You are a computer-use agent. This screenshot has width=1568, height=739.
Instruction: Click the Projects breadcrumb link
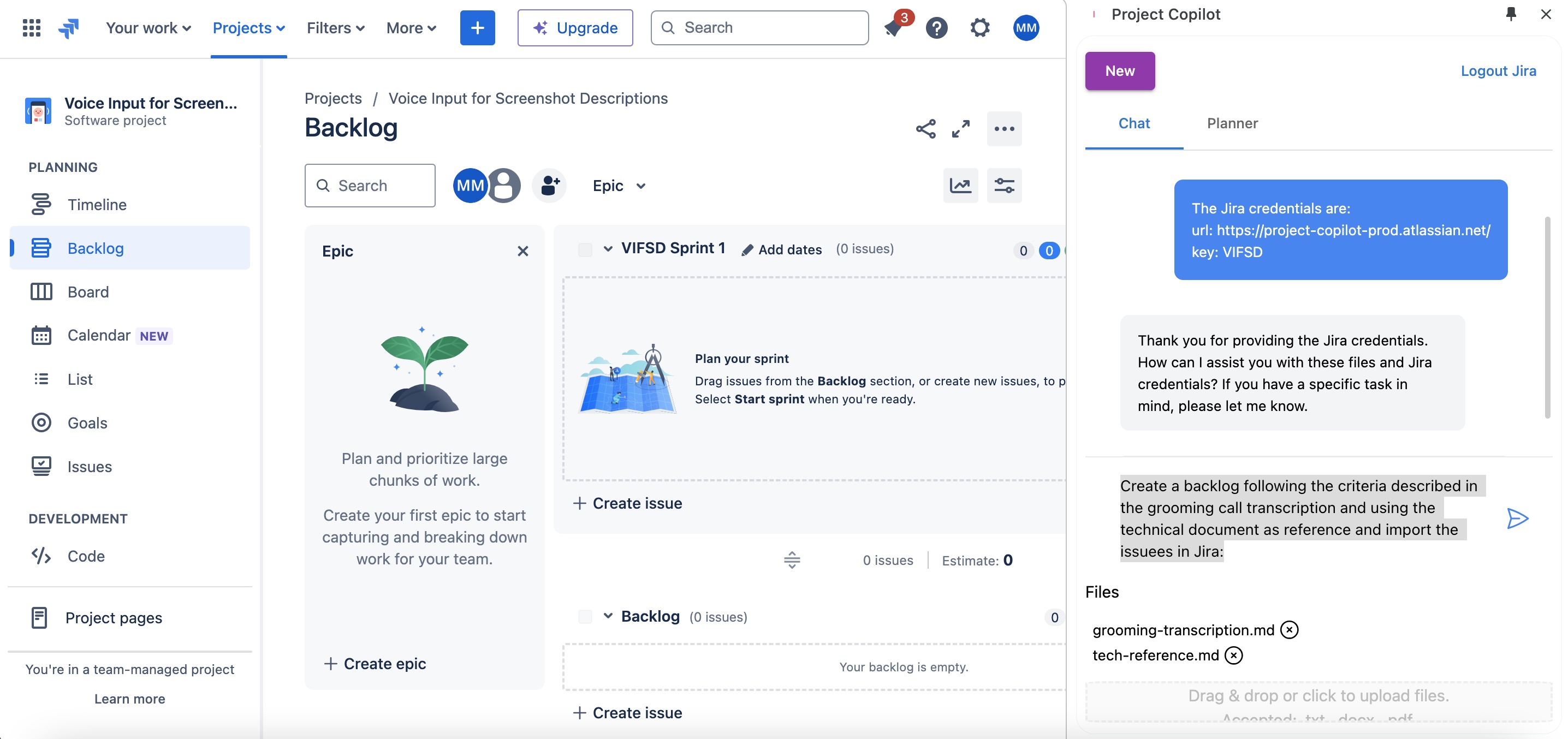[x=333, y=98]
